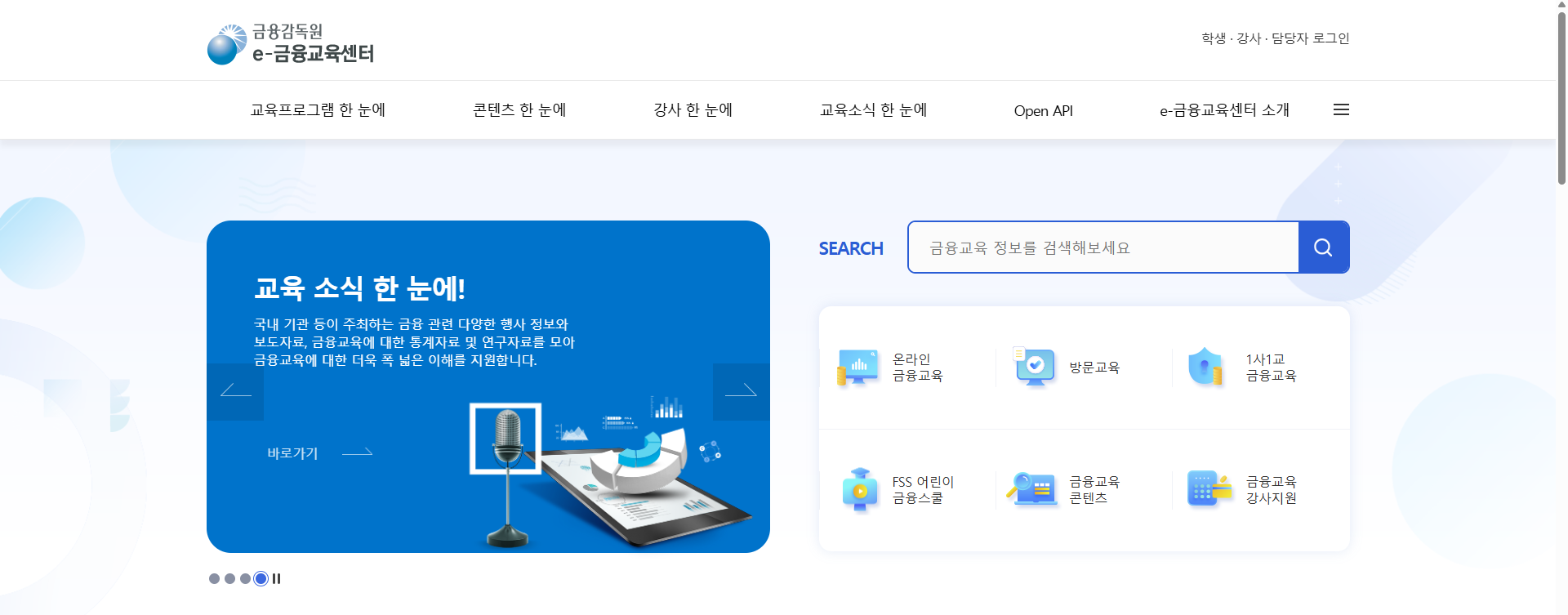Click the 방문교육 text link
Image resolution: width=1568 pixels, height=615 pixels.
click(x=1094, y=368)
